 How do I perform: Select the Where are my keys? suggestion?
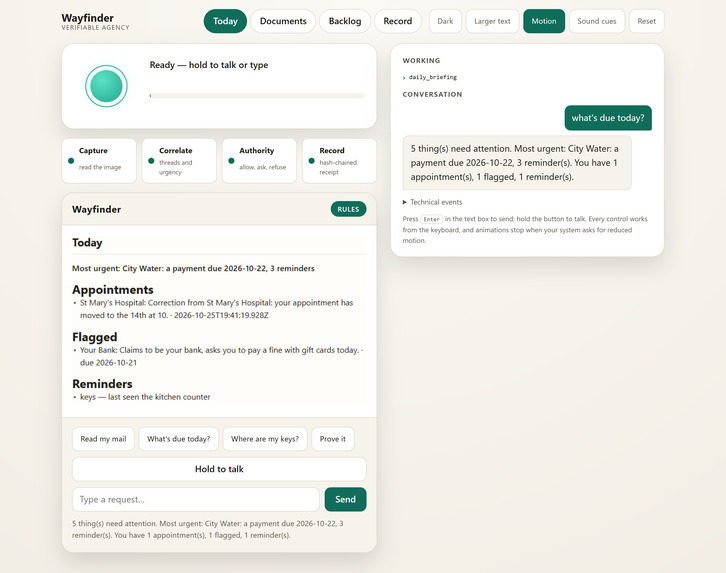point(265,439)
